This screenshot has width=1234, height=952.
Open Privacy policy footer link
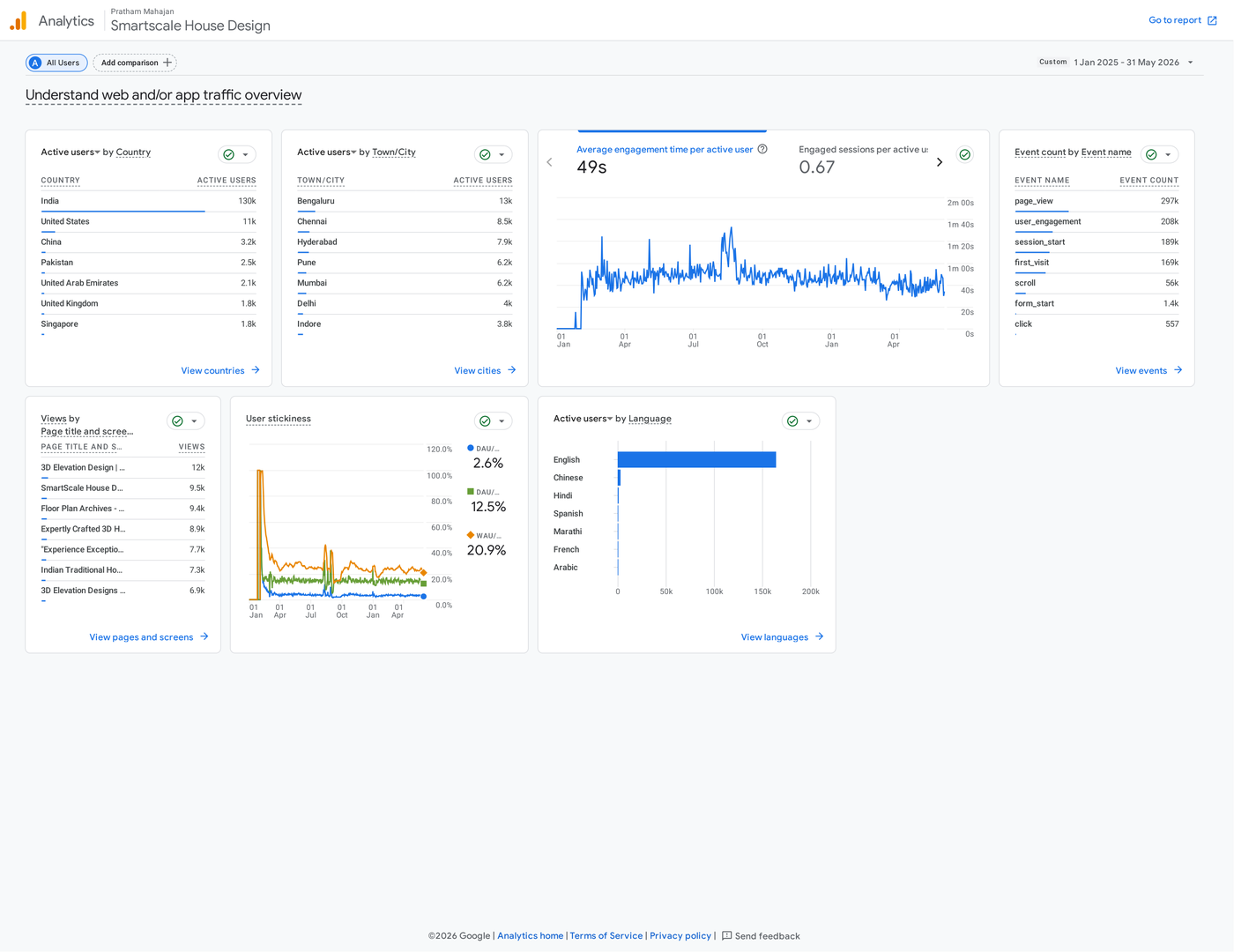click(x=680, y=936)
